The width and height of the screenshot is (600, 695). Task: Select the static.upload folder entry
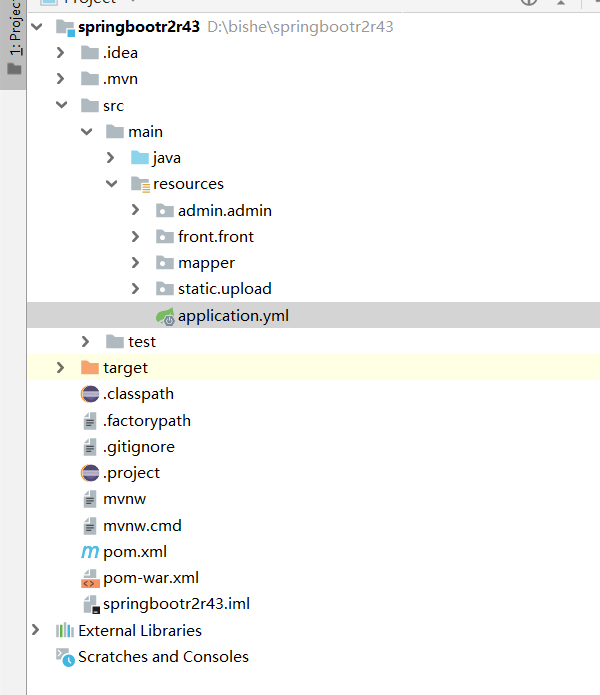[224, 289]
